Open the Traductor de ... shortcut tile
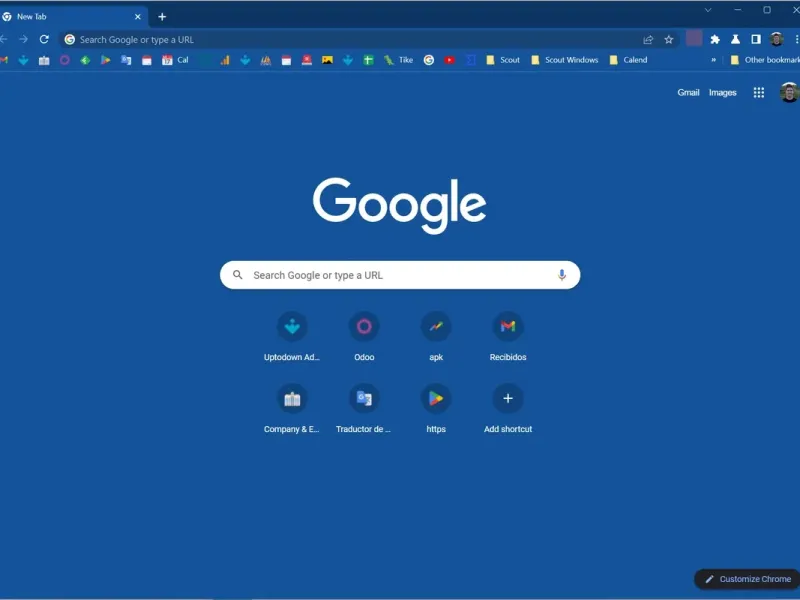This screenshot has height=600, width=800. coord(364,409)
